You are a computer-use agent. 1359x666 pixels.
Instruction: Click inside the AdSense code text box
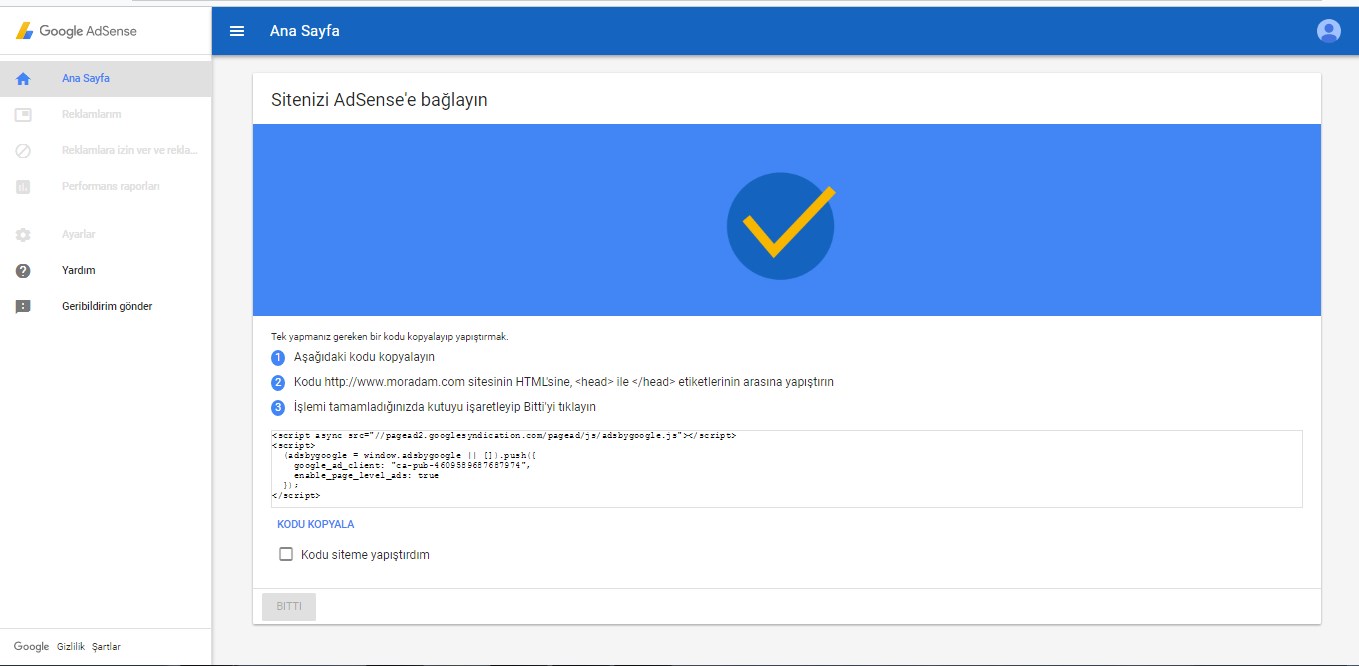tap(786, 469)
